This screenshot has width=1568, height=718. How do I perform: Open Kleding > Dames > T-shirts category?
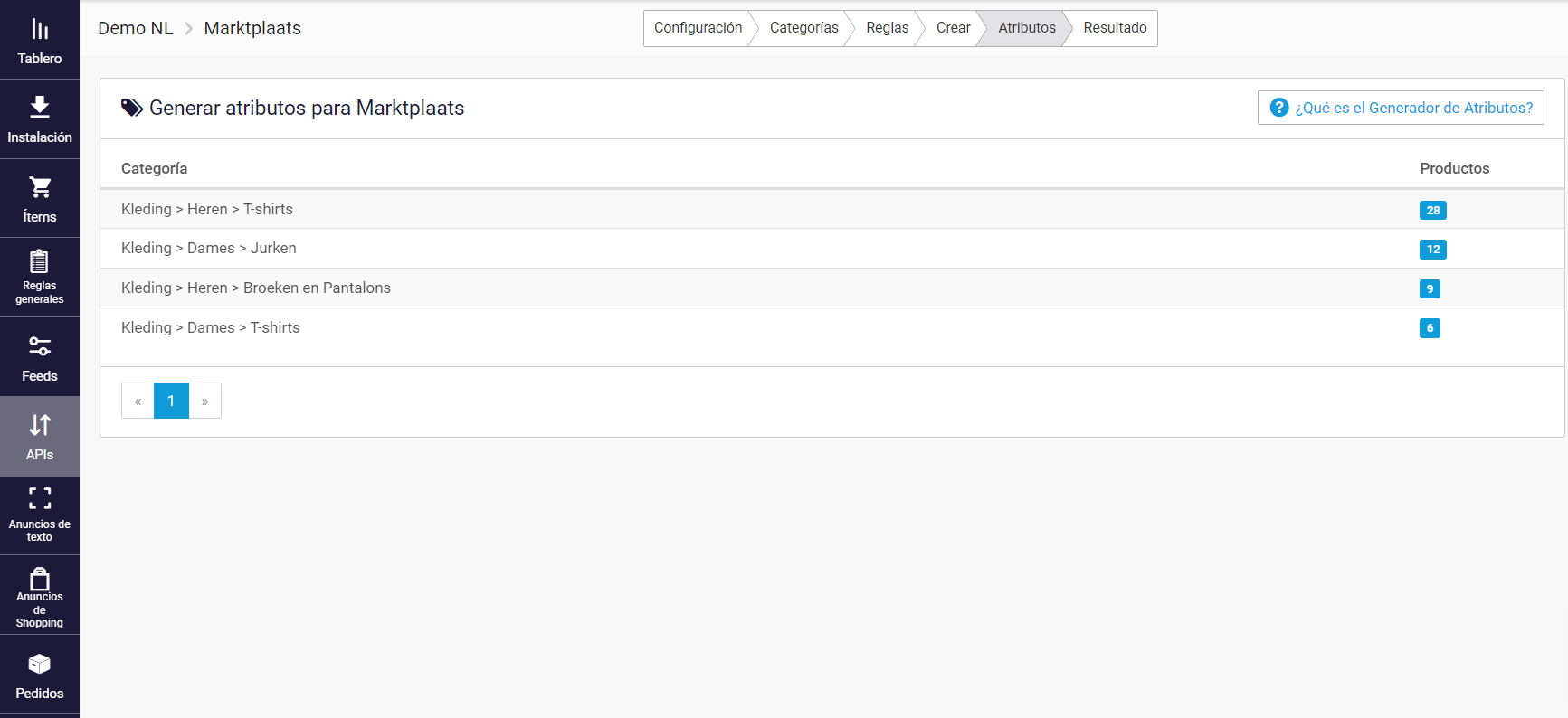211,327
